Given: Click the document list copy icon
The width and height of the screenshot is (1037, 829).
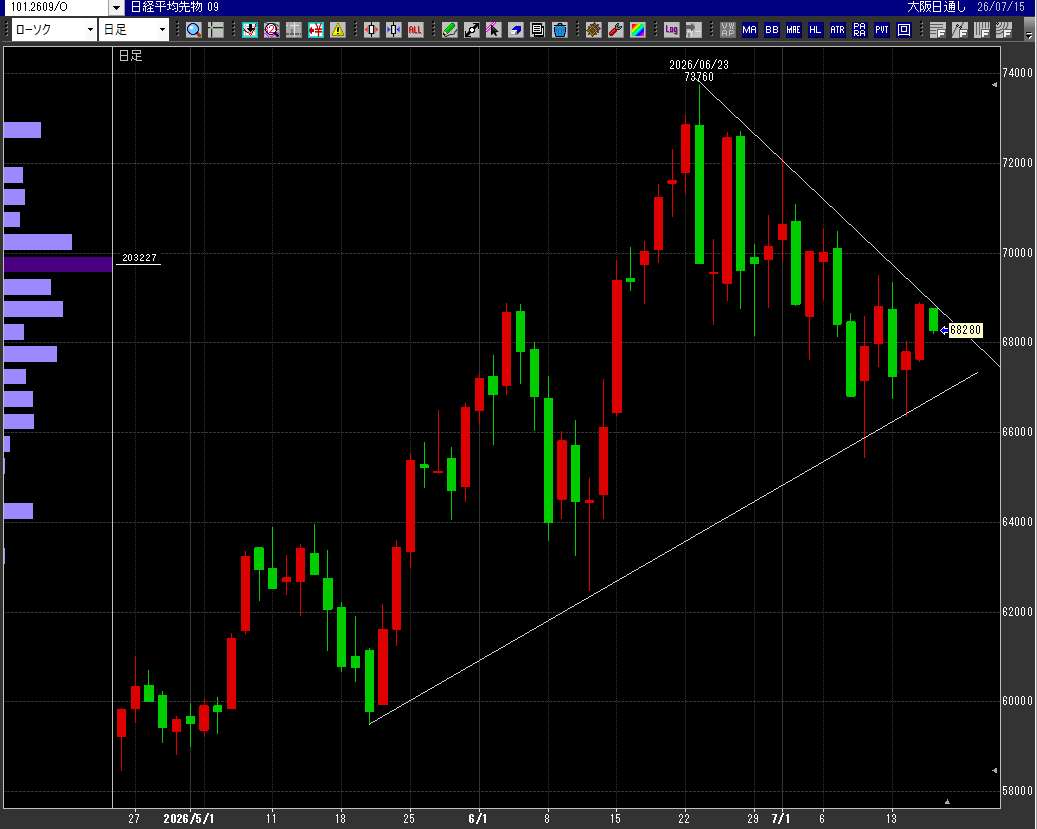Looking at the screenshot, I should point(538,30).
